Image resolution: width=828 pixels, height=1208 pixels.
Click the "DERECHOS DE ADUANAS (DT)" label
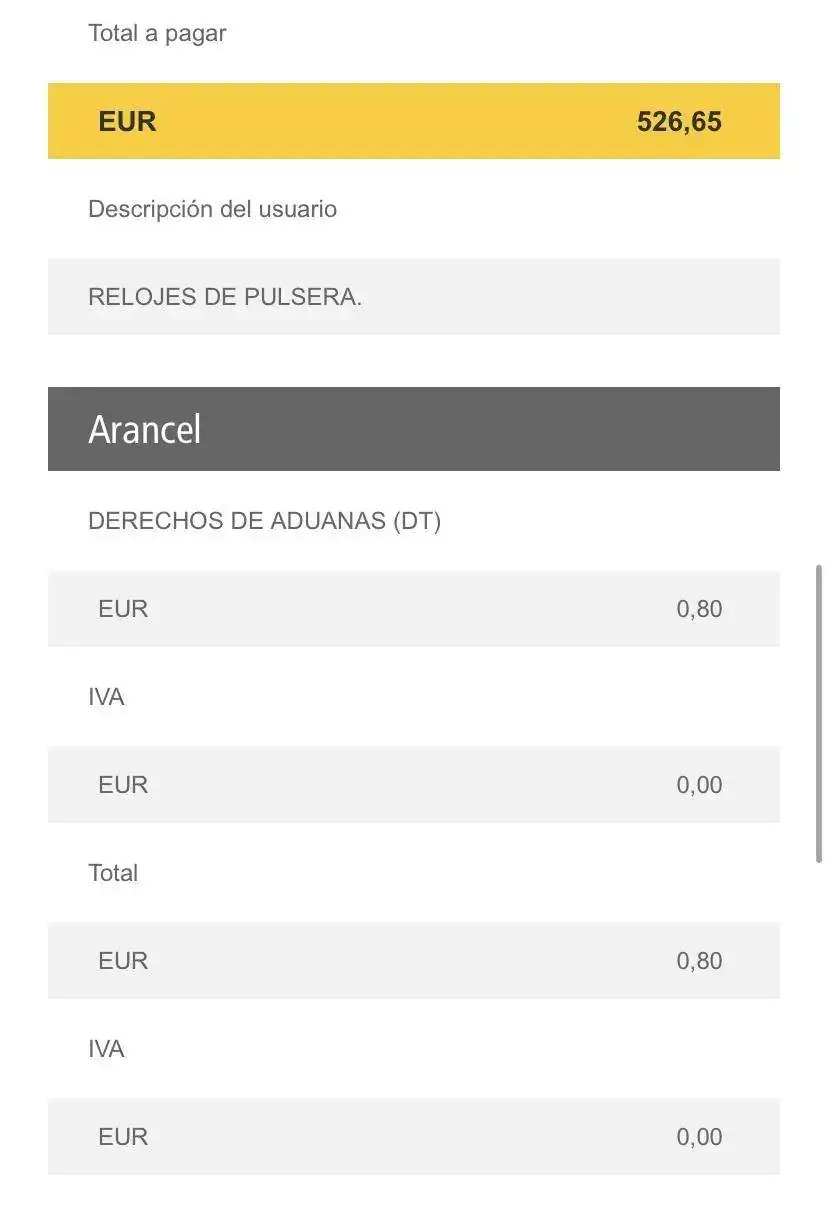click(264, 521)
